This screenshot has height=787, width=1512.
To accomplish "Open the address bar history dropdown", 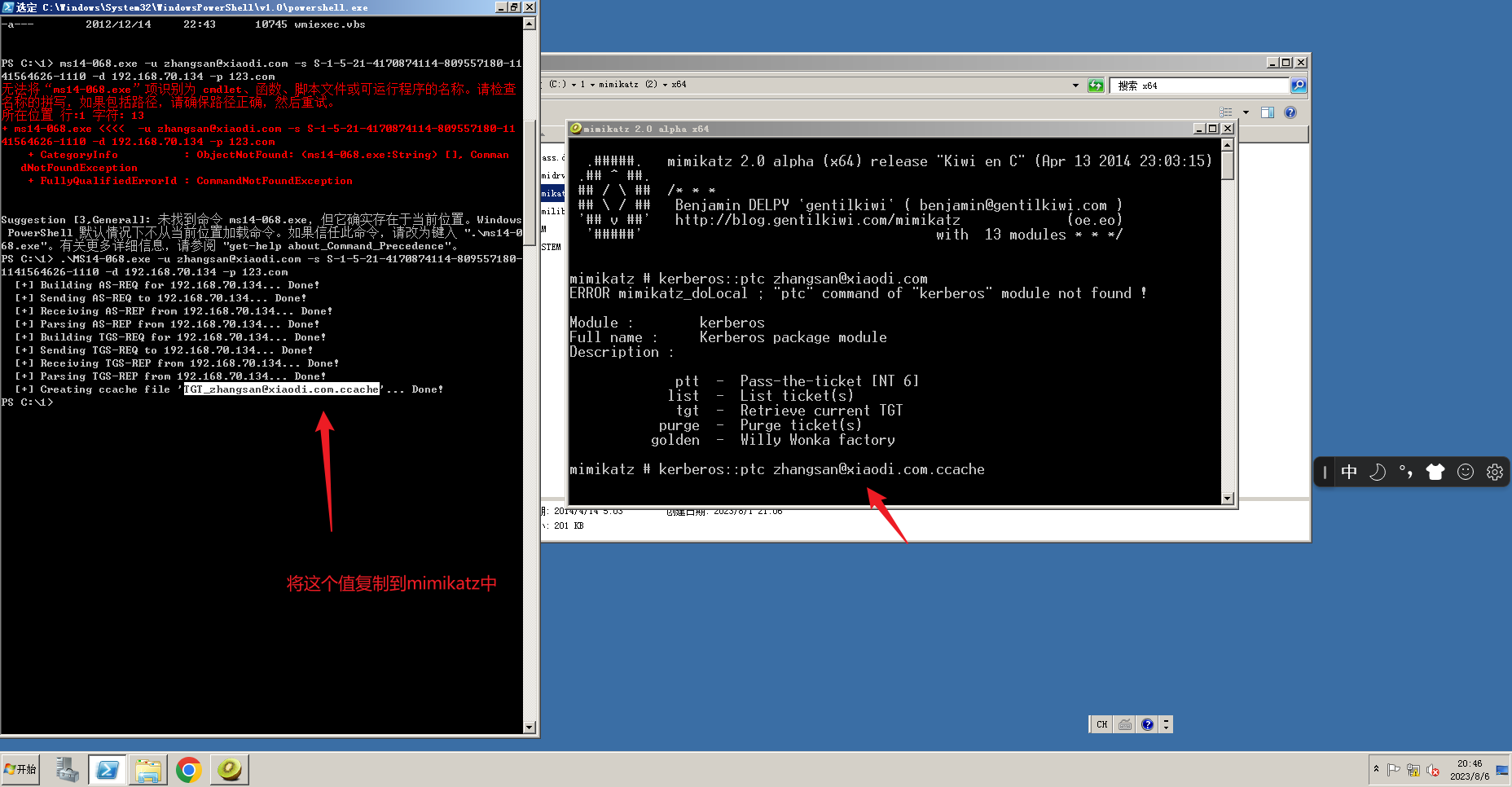I will click(1075, 85).
